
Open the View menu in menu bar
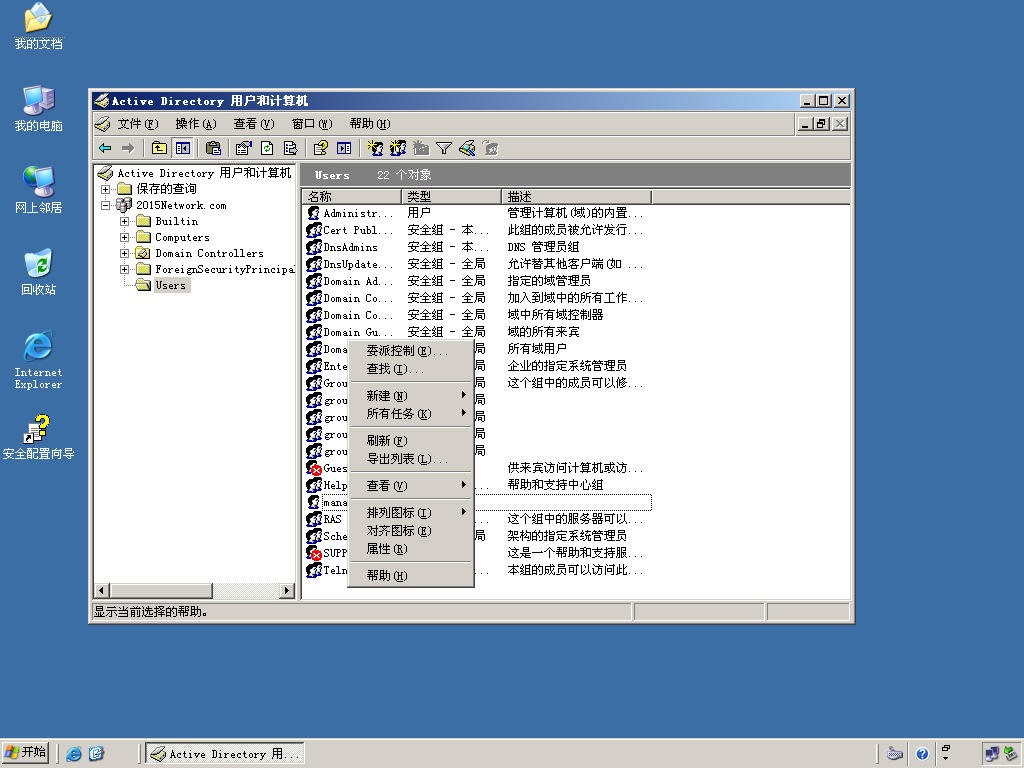254,123
